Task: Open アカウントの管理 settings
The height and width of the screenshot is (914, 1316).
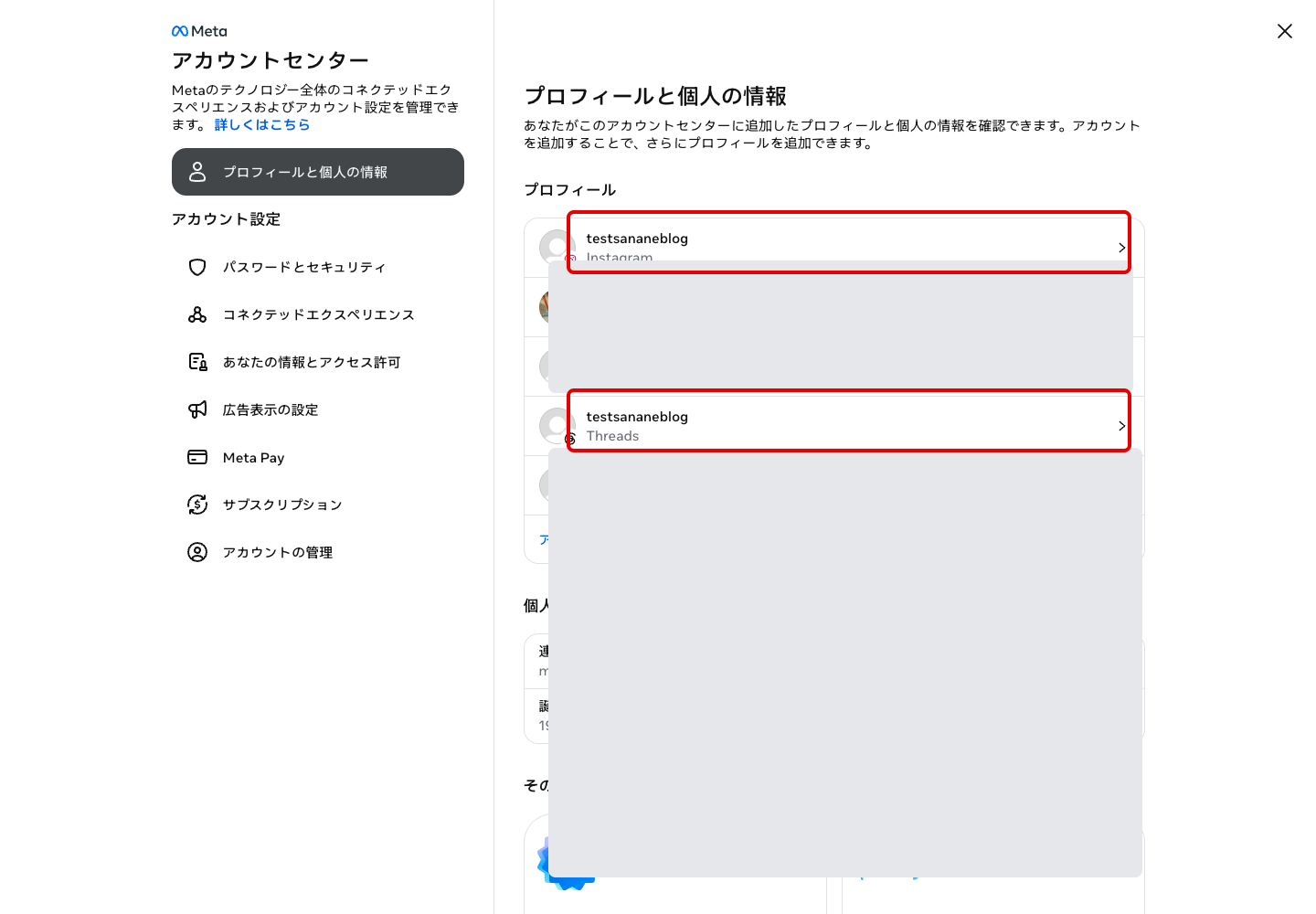Action: [318, 552]
